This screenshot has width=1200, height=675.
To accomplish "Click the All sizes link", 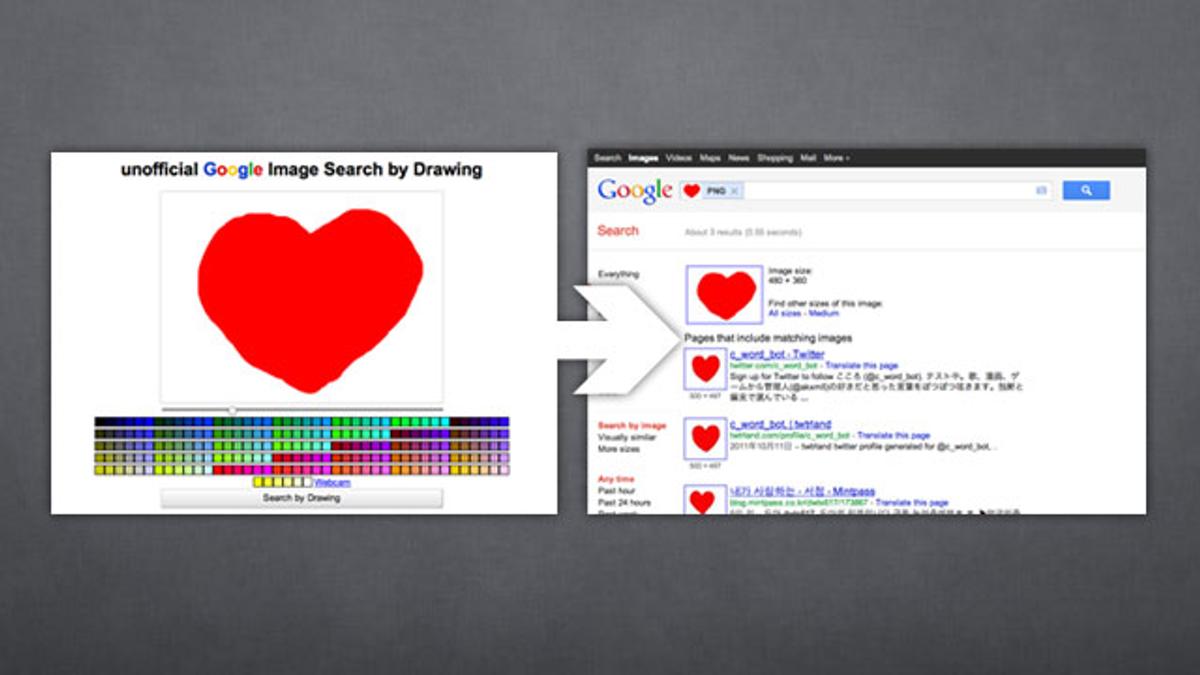I will [784, 313].
